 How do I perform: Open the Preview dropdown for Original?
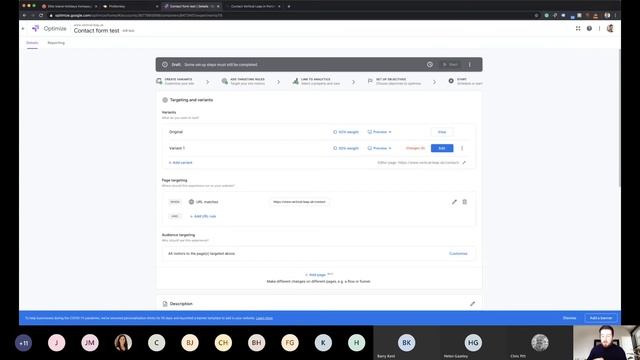coord(379,132)
